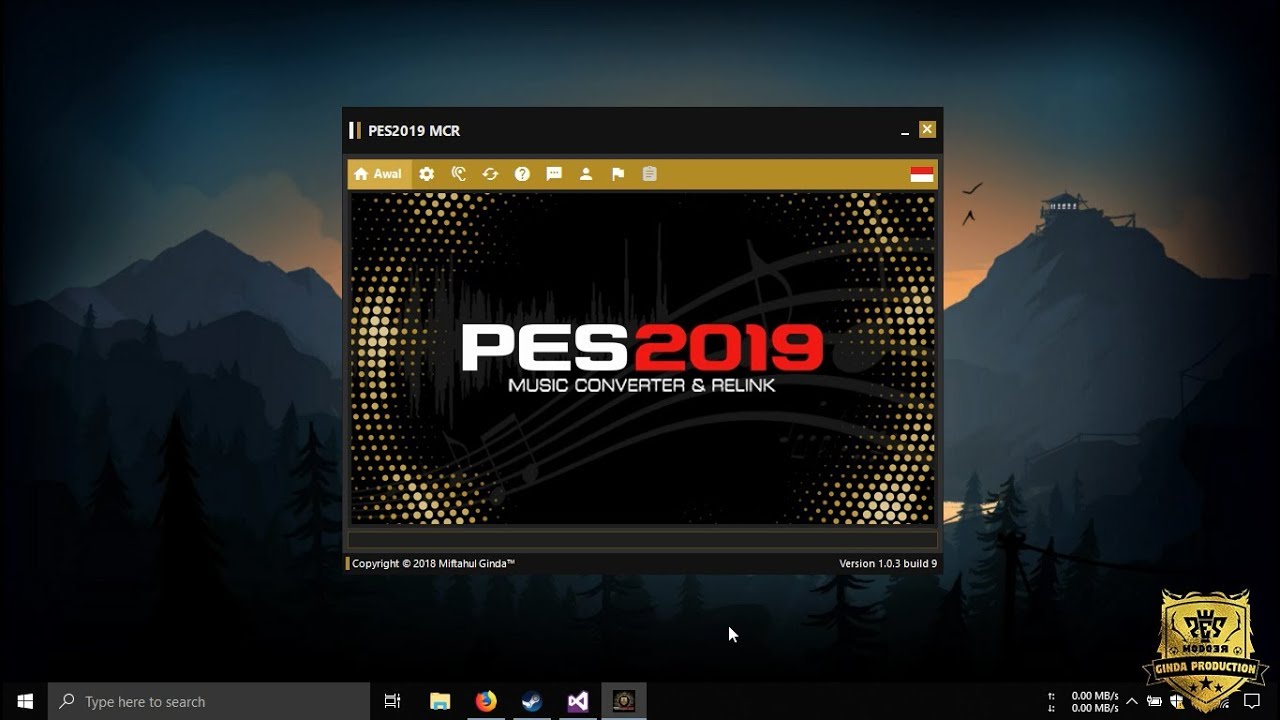
Task: Minimize the PES2019 MCR window
Action: click(x=905, y=131)
